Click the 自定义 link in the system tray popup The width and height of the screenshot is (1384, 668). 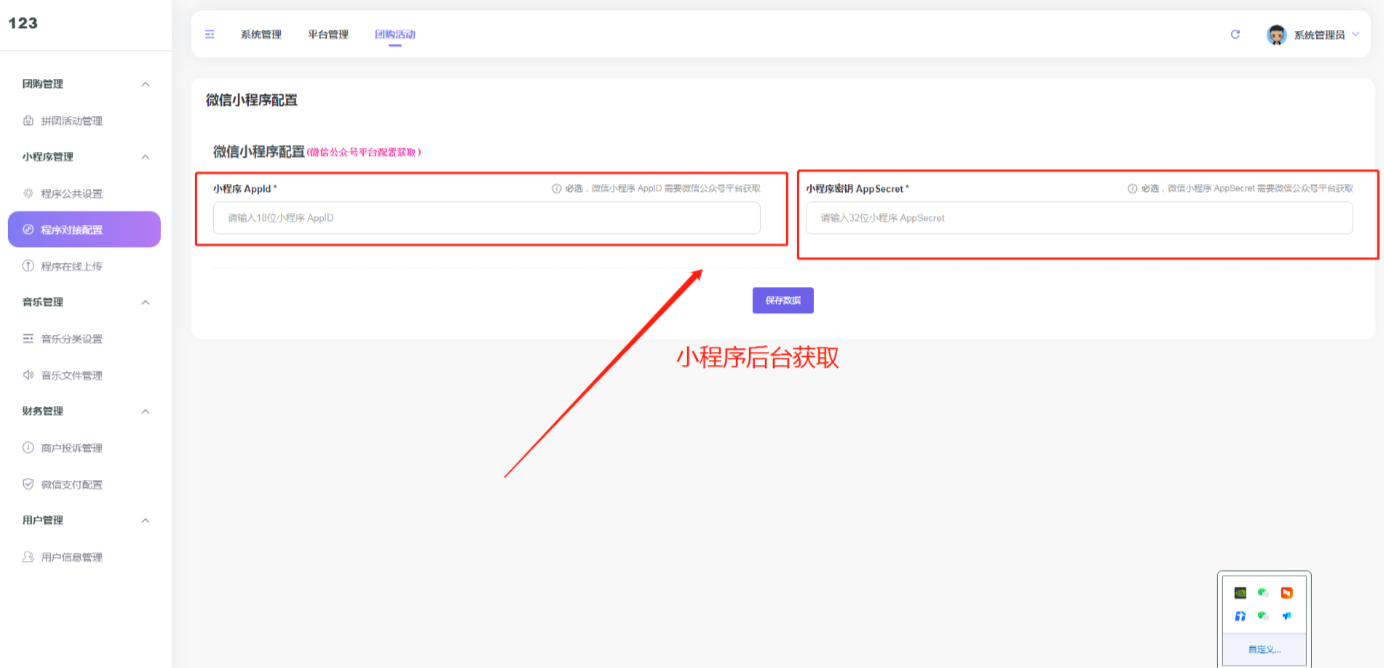coord(1264,650)
